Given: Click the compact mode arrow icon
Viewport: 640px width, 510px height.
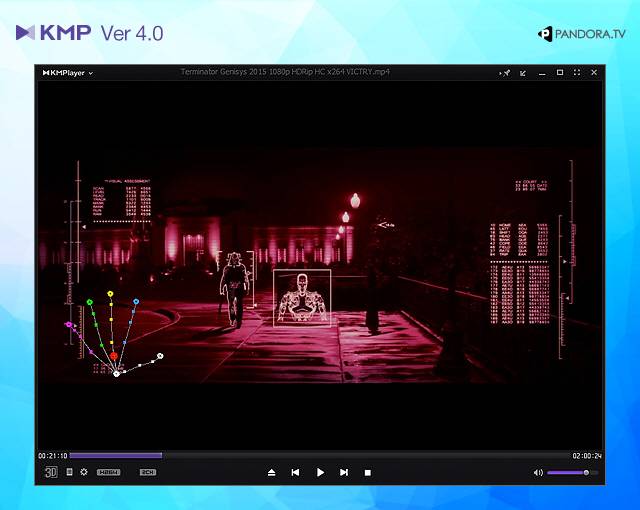Looking at the screenshot, I should [523, 73].
